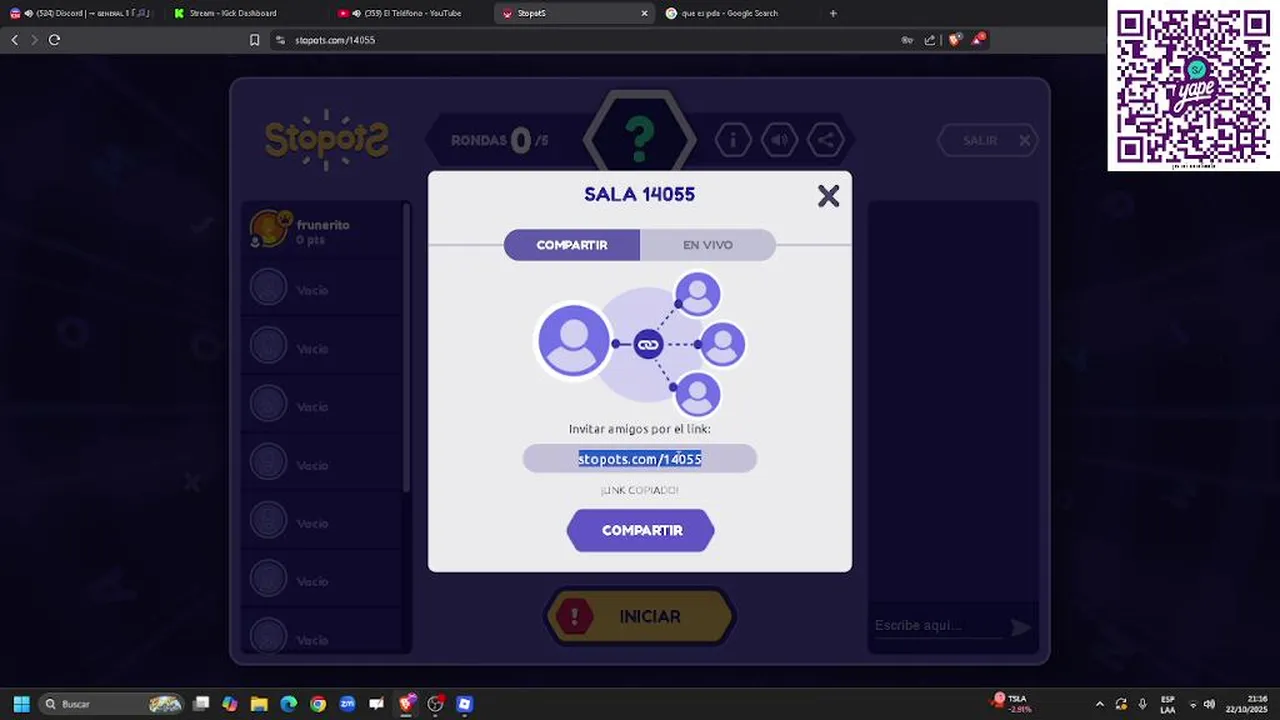The image size is (1280, 720).
Task: Click the SALIR exit button
Action: coord(988,141)
